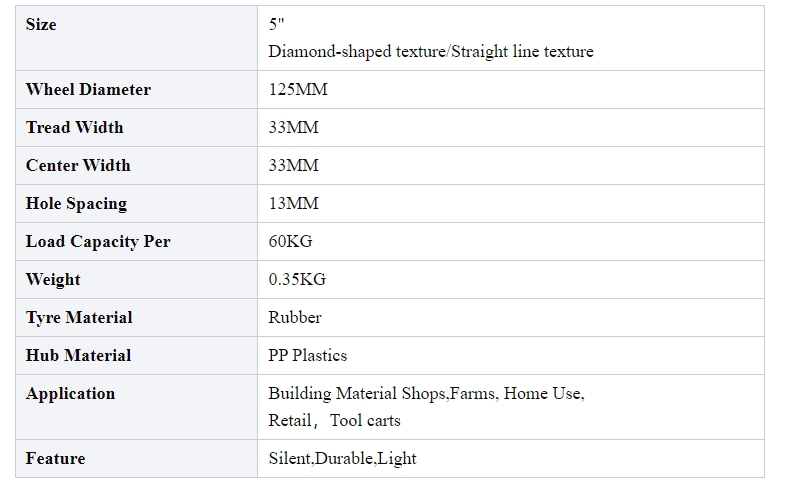787x488 pixels.
Task: Click the Tool carts text
Action: click(x=365, y=421)
